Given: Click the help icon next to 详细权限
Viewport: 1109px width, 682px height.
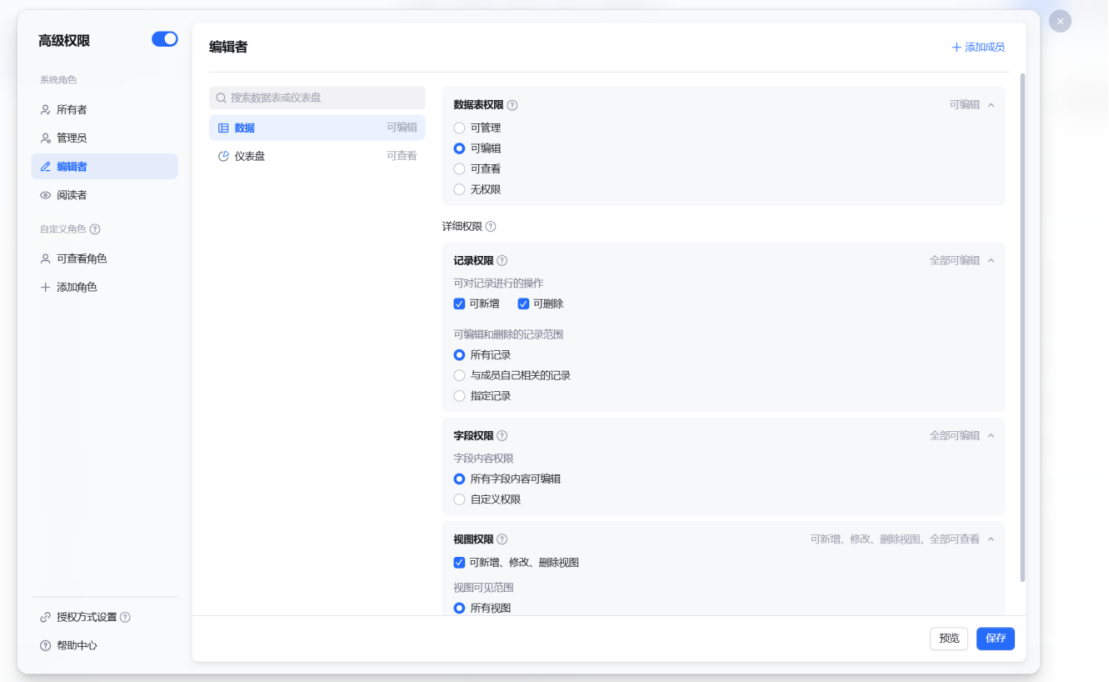Looking at the screenshot, I should coord(491,227).
